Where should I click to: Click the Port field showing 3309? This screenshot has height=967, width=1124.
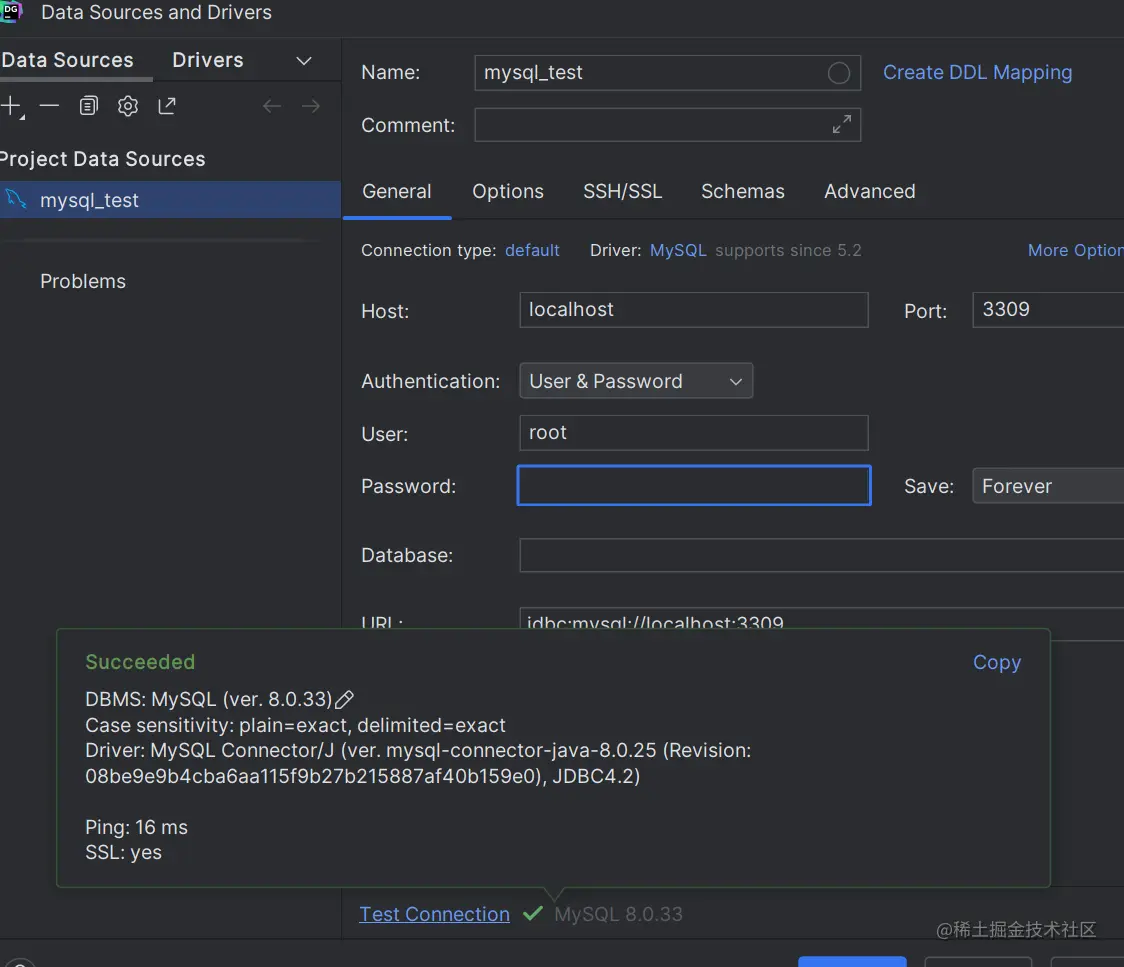coord(1048,310)
